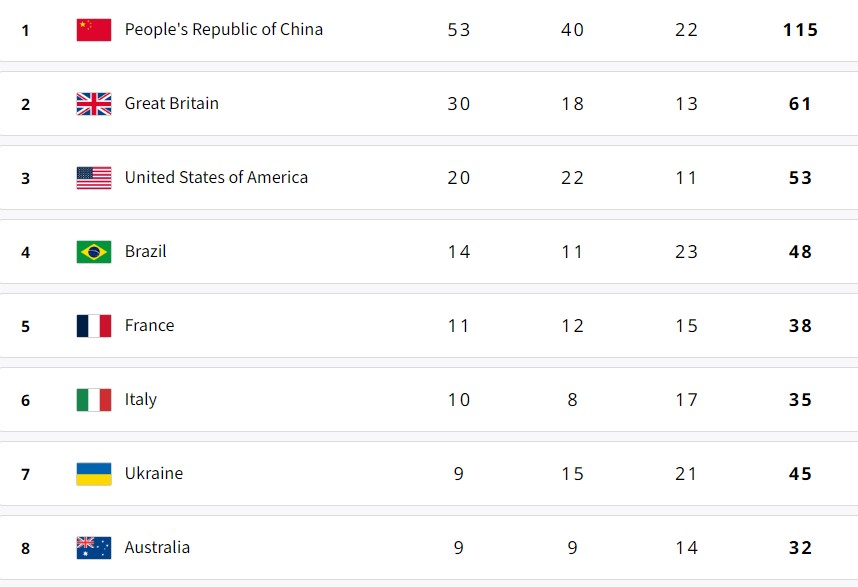Open the Great Britain country link

[x=171, y=104]
